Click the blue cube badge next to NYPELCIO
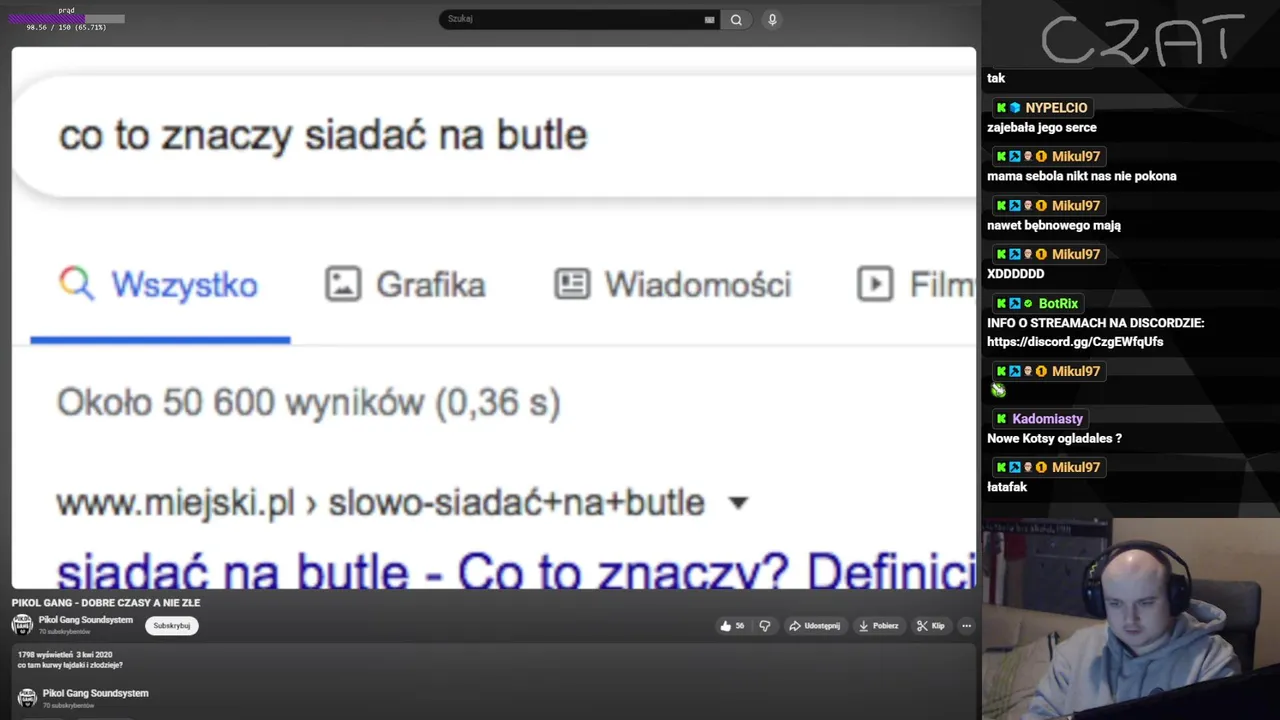The height and width of the screenshot is (720, 1280). (1015, 108)
